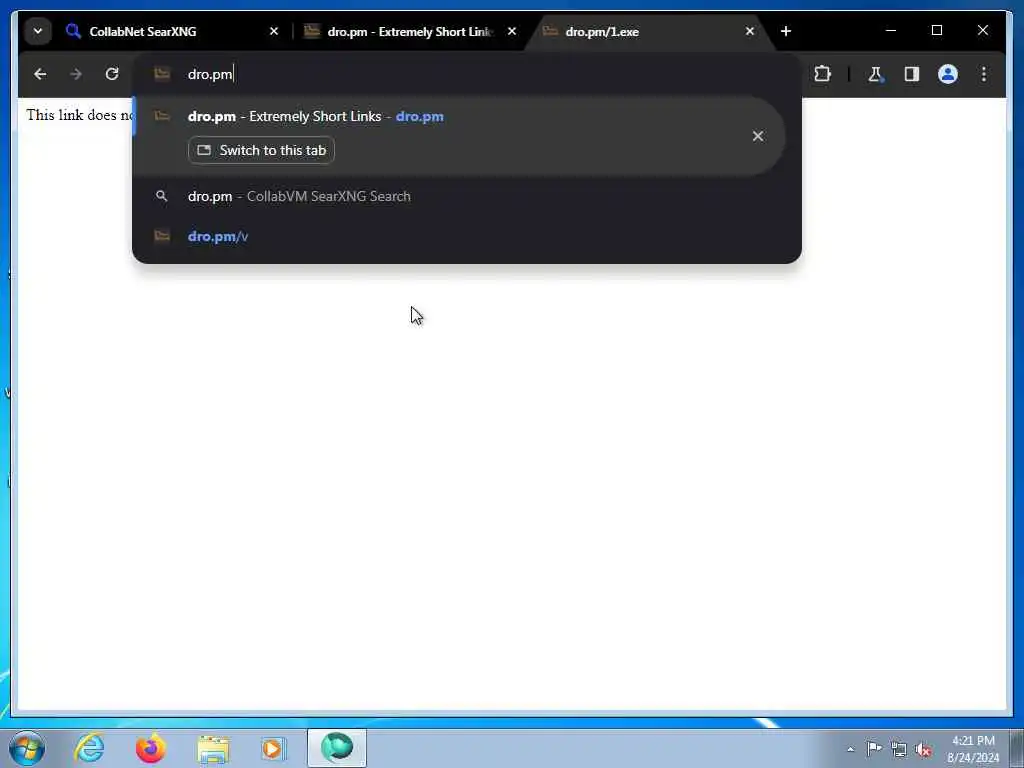
Task: Open the Windows Start menu
Action: point(27,748)
